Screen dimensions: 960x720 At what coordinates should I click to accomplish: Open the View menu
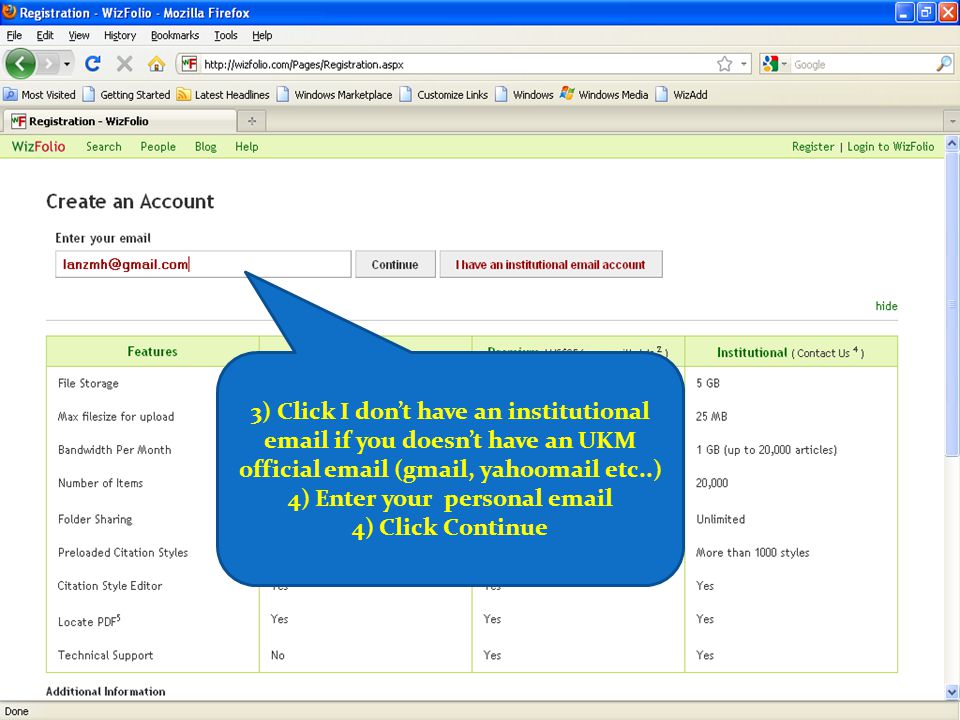79,36
